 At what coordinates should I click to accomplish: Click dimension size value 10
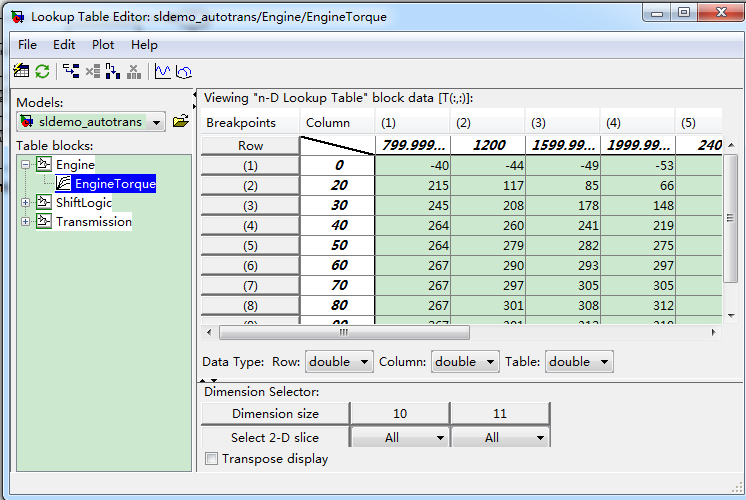(x=400, y=413)
